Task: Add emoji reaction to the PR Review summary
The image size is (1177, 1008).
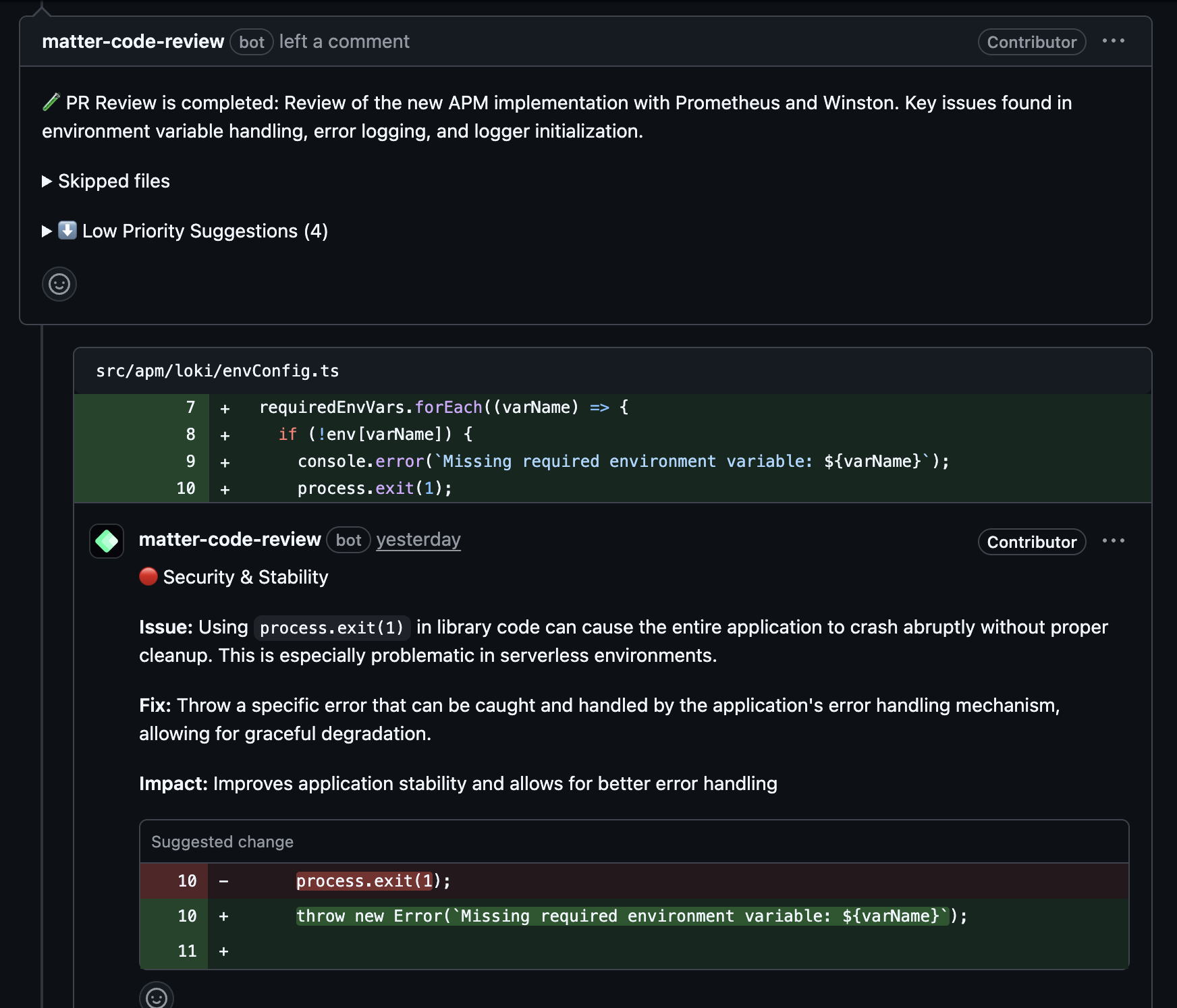Action: 59,284
